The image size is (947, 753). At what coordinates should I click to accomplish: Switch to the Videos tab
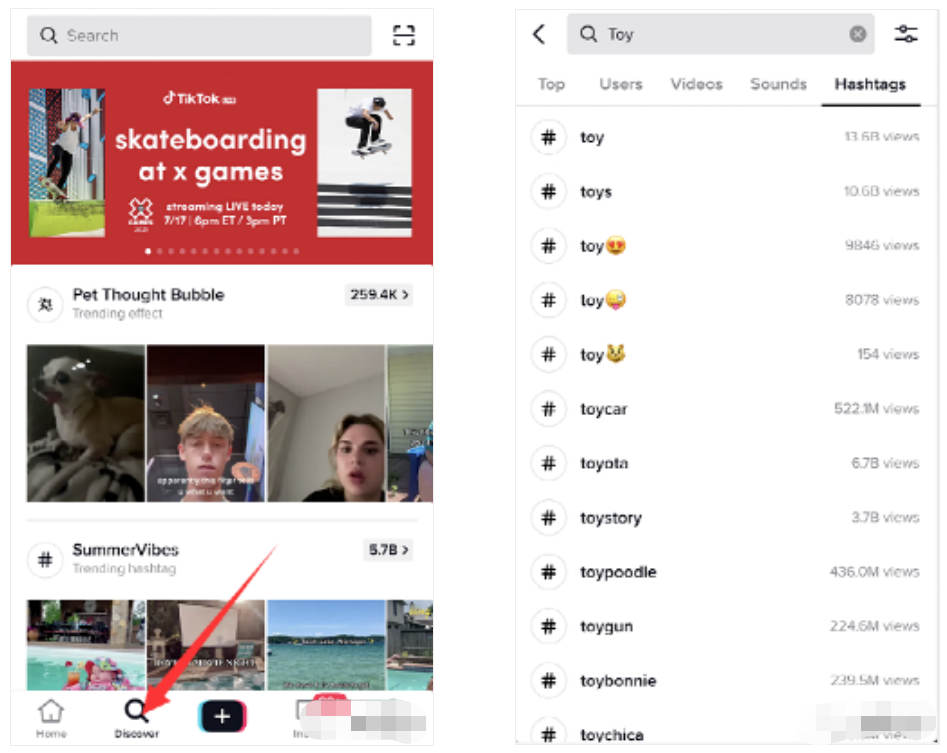point(696,84)
